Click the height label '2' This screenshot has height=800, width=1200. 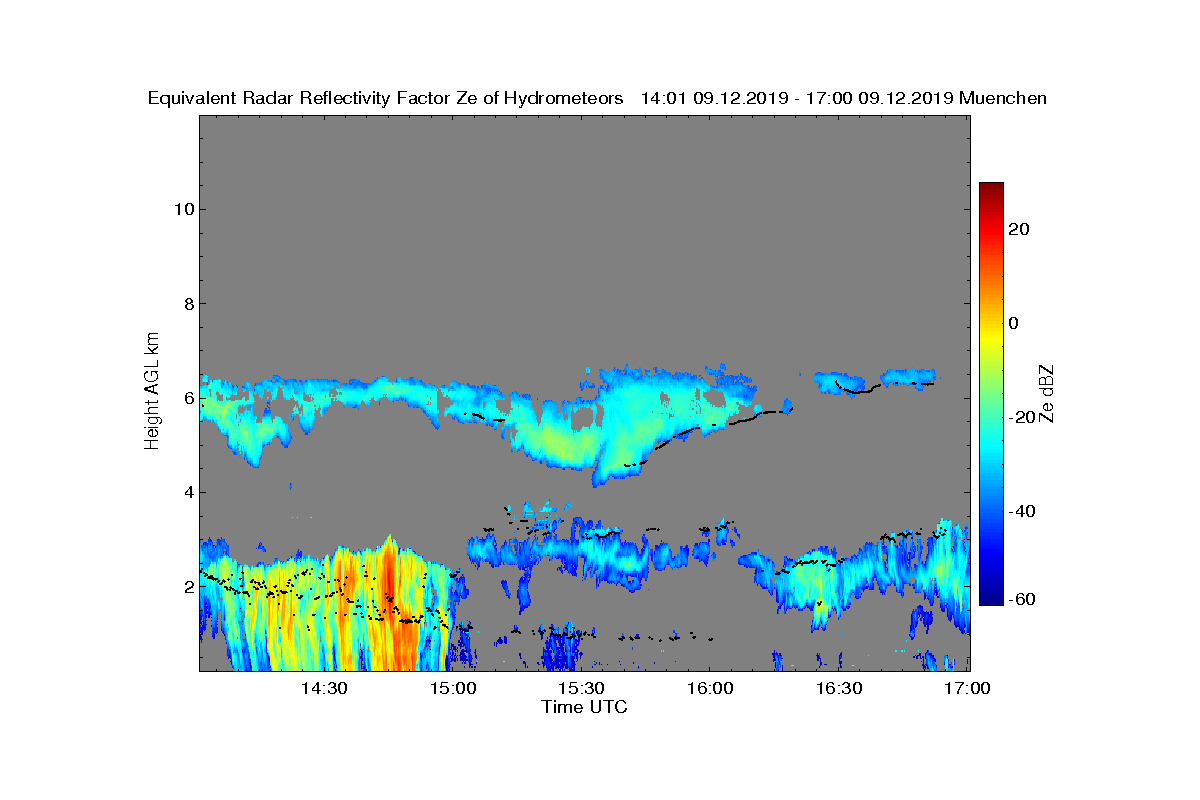point(187,586)
